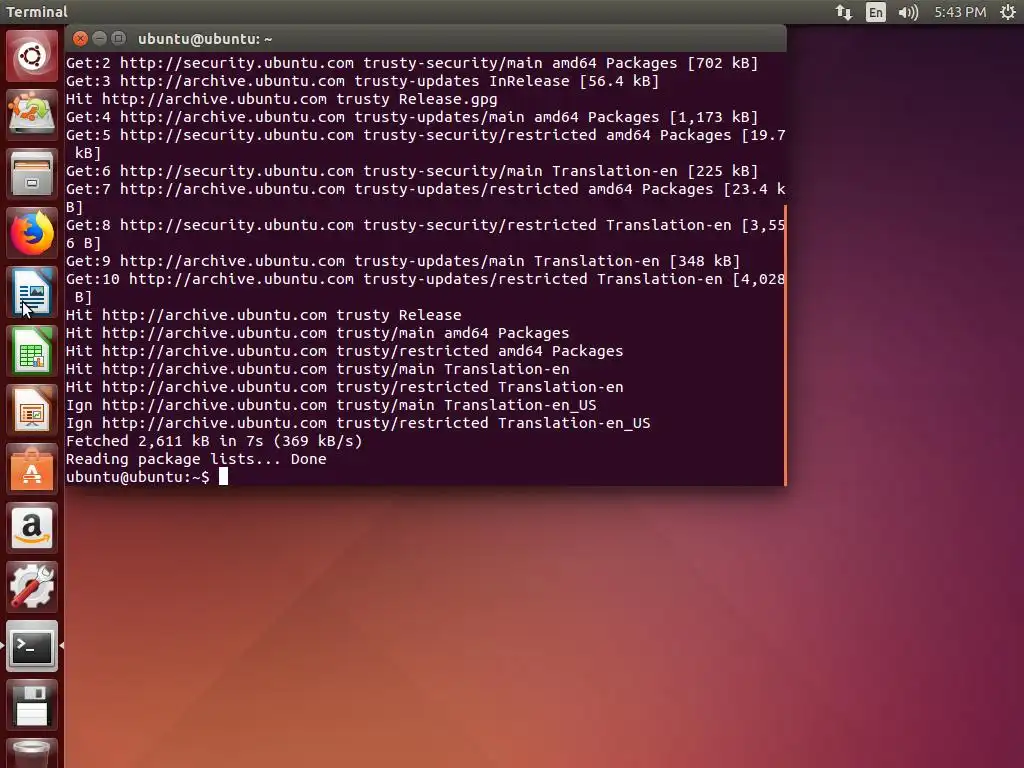Screen dimensions: 1024x768
Task: Open Ubuntu Software Center
Action: point(32,469)
